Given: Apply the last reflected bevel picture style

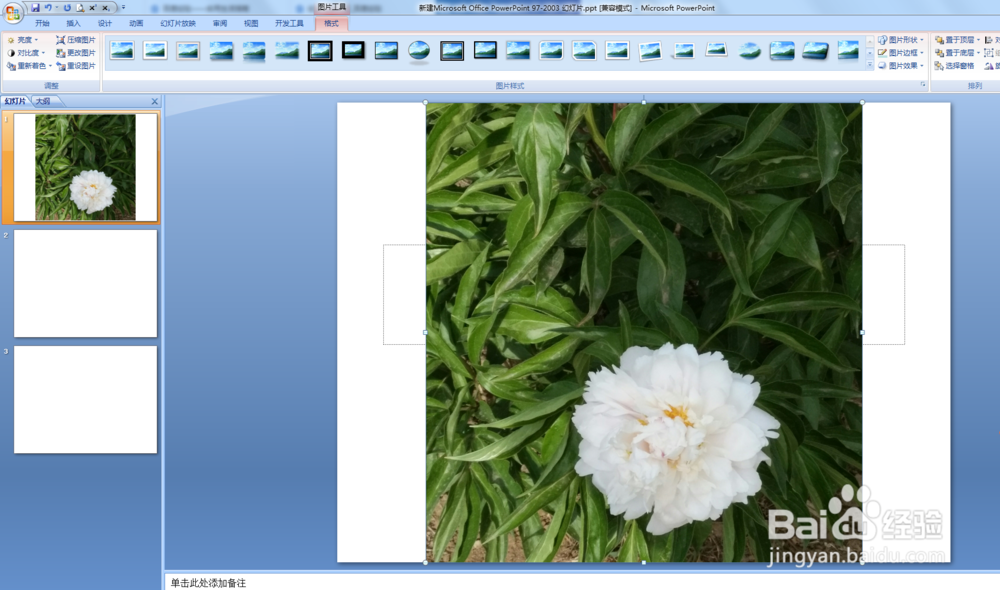Looking at the screenshot, I should pos(848,50).
